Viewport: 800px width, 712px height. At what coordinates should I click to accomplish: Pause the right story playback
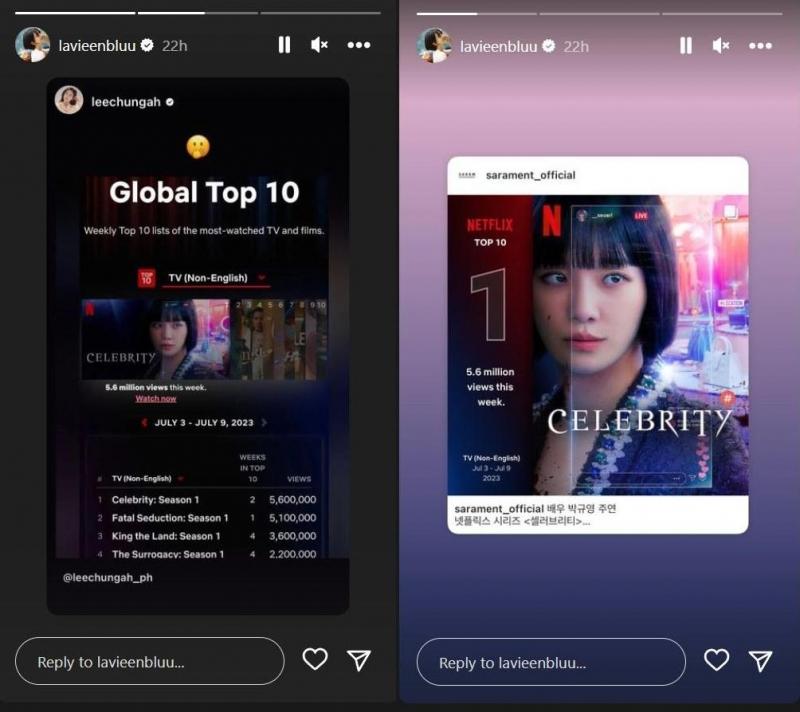point(685,45)
